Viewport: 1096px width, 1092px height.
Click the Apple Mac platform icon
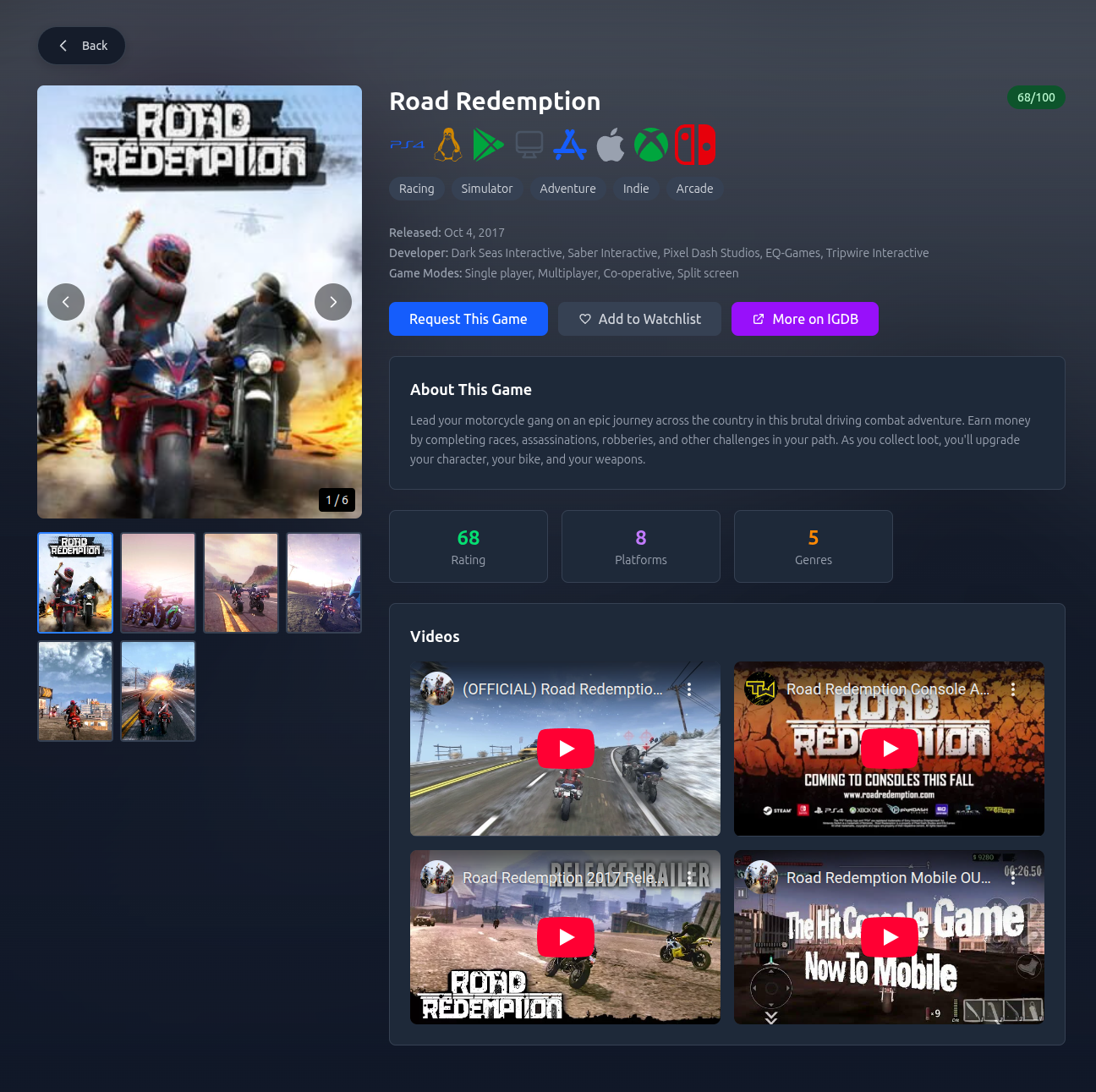(611, 145)
